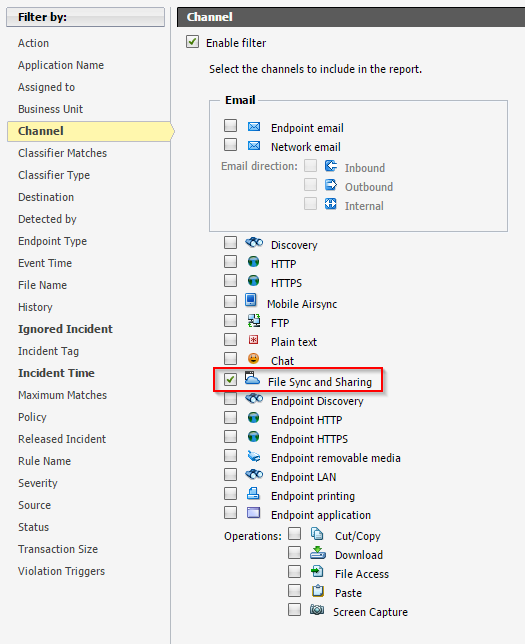525x644 pixels.
Task: Click the Mobile Airsync device icon
Action: click(251, 300)
